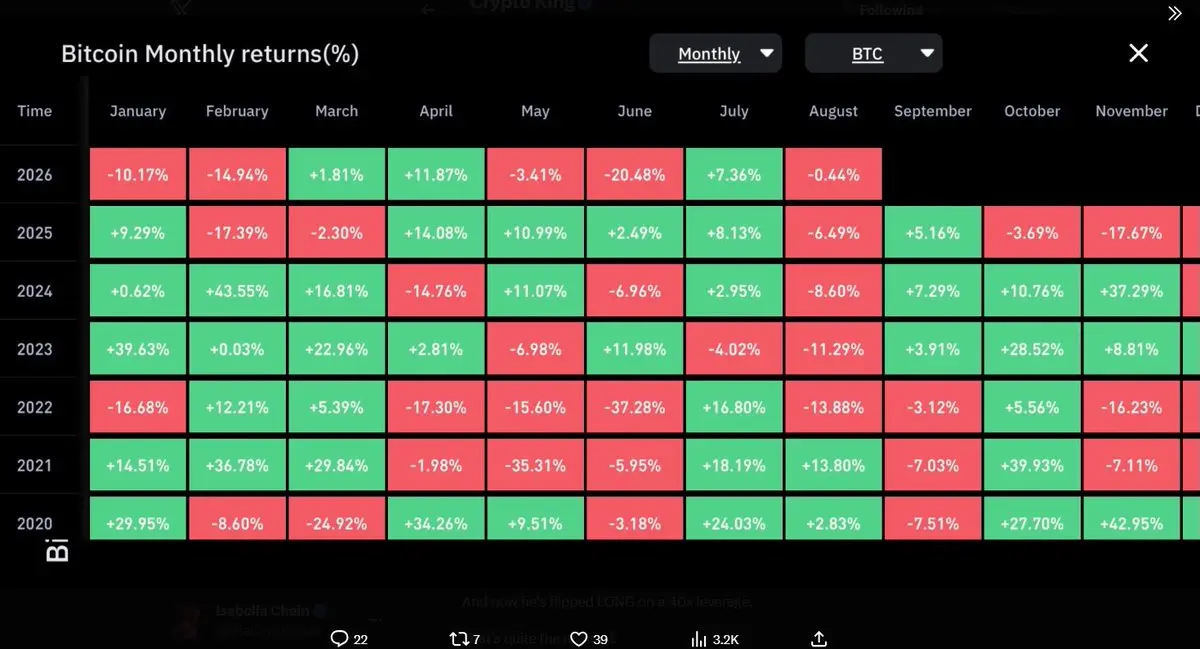1200x649 pixels.
Task: Click the +43.55% February 2024 cell
Action: [x=237, y=291]
